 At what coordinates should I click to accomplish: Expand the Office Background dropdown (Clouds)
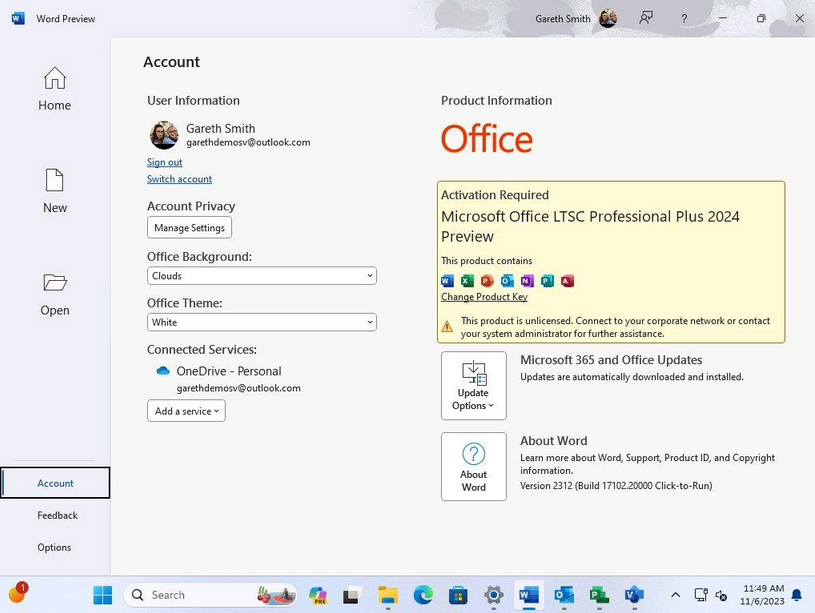[x=262, y=276]
